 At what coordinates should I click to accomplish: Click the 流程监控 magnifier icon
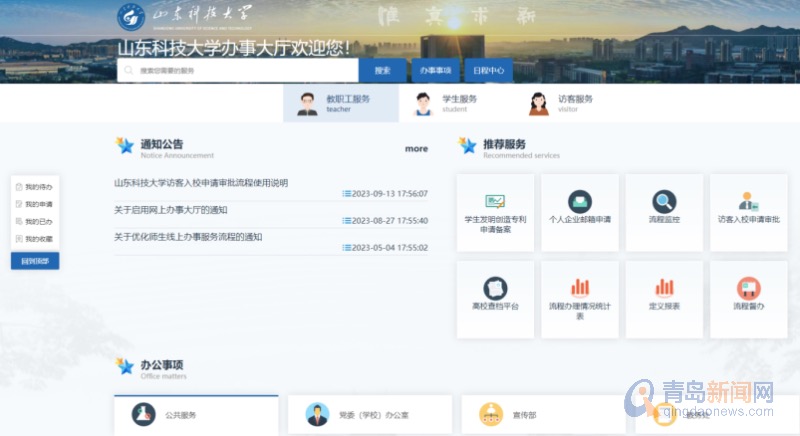click(x=664, y=202)
